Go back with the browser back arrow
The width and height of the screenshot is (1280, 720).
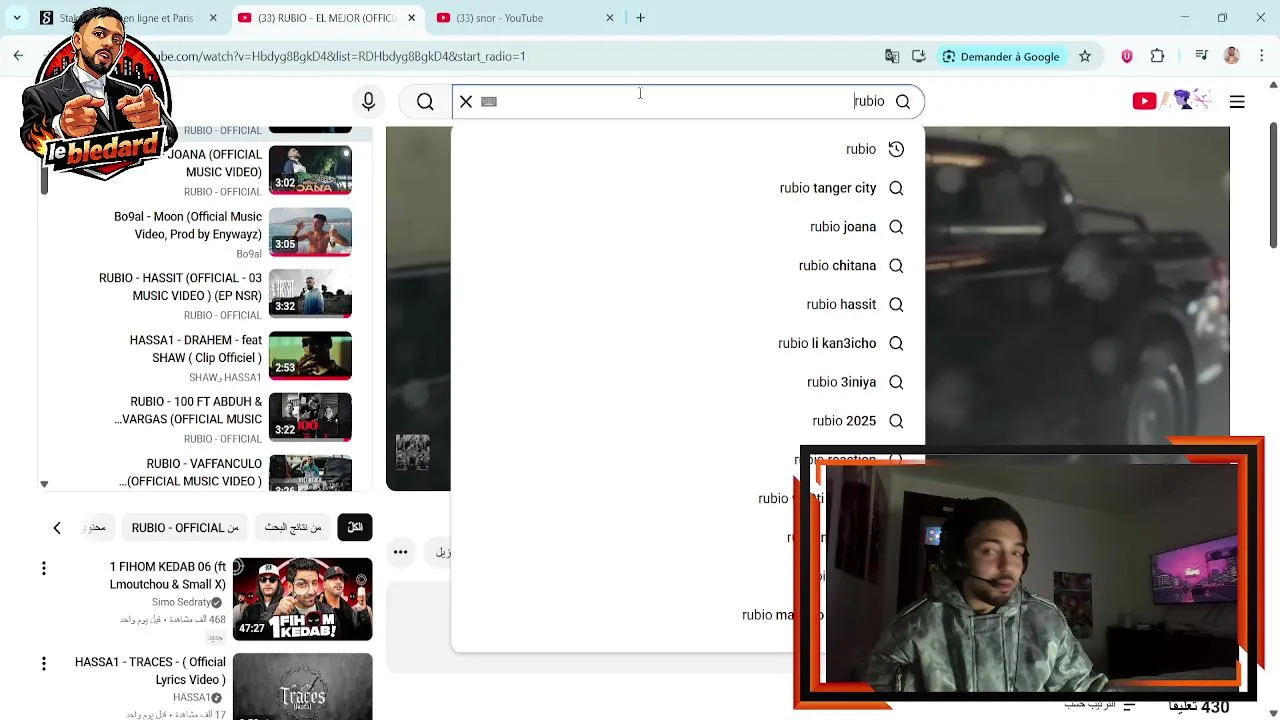18,56
